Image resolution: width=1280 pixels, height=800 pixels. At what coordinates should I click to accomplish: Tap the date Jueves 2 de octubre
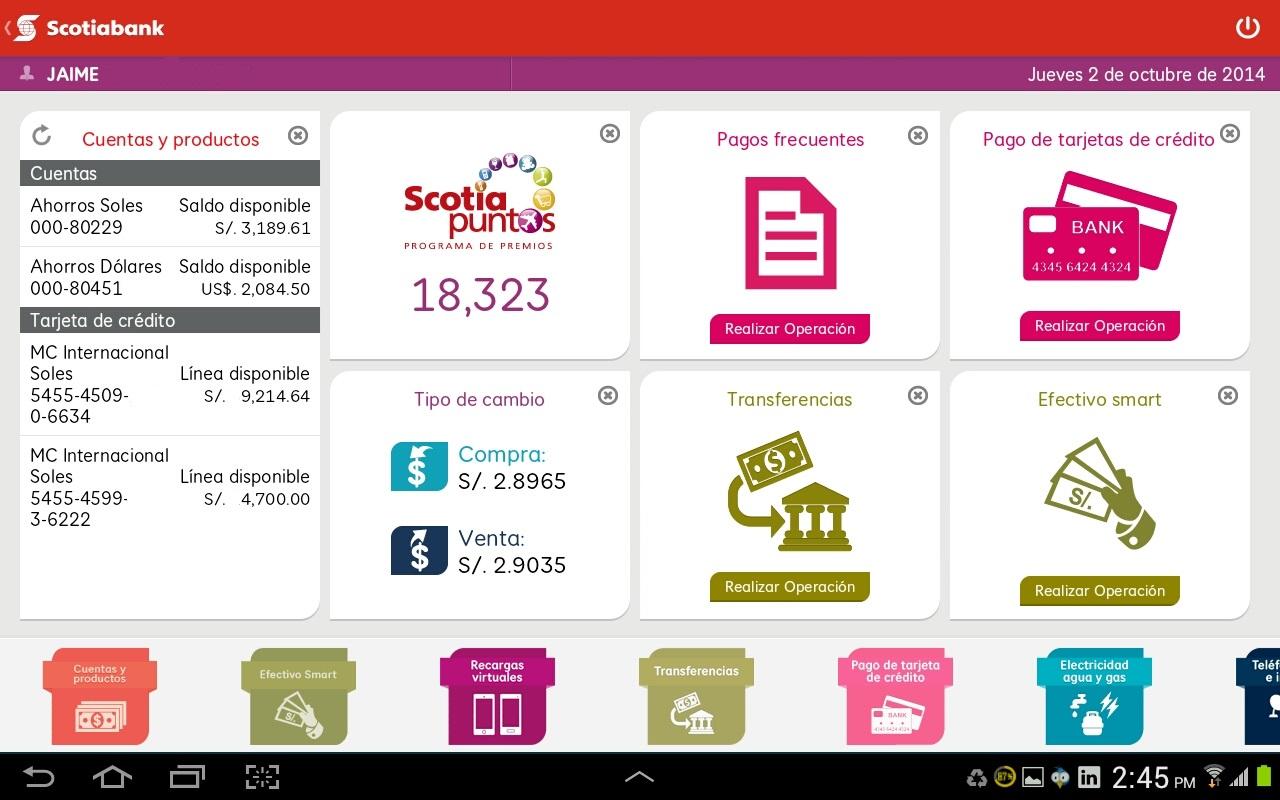pyautogui.click(x=1147, y=74)
